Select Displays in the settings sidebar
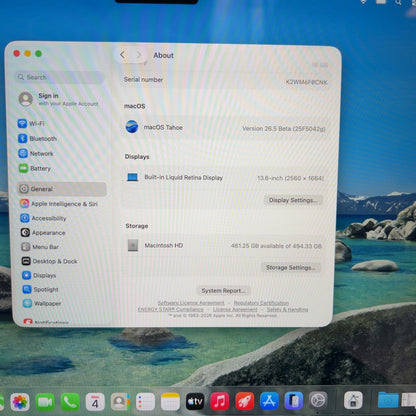This screenshot has height=416, width=416. pos(39,275)
